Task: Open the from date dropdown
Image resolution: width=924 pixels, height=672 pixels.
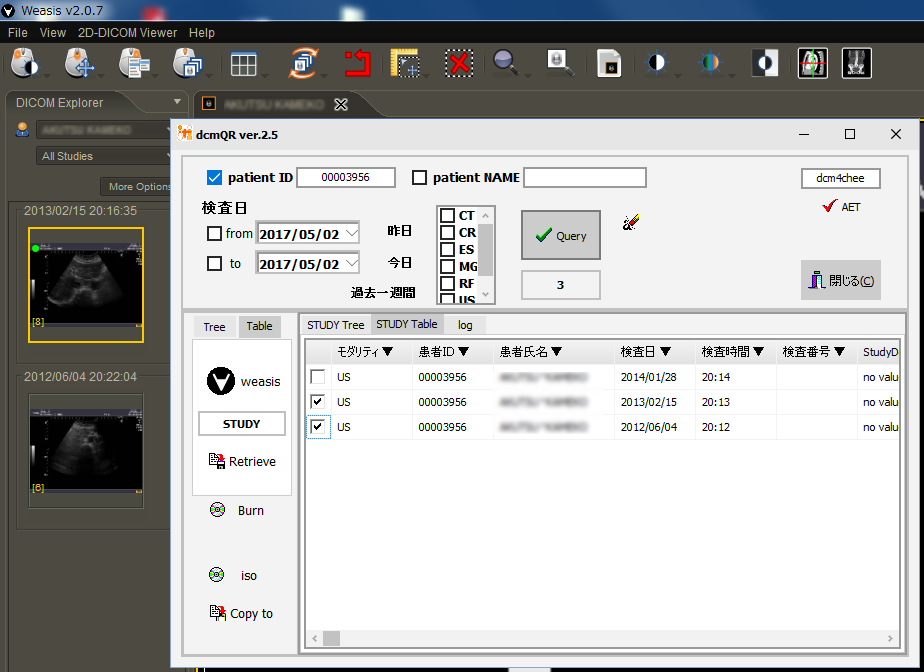Action: (x=352, y=233)
